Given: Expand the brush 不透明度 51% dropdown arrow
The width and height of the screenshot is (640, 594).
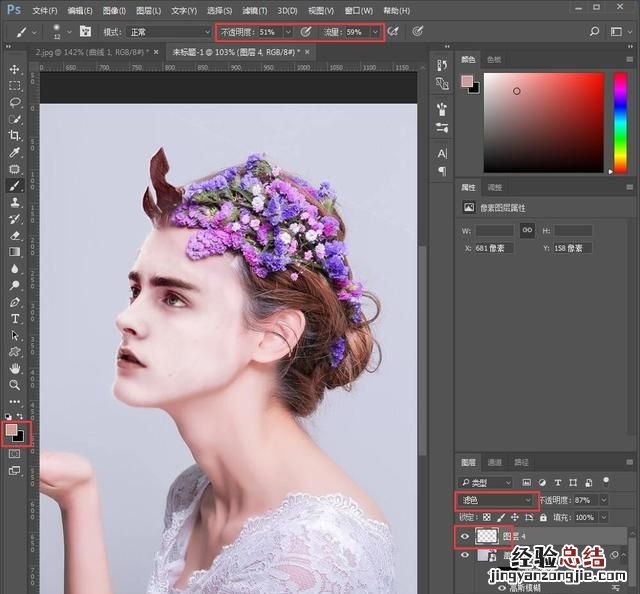Looking at the screenshot, I should pos(288,32).
